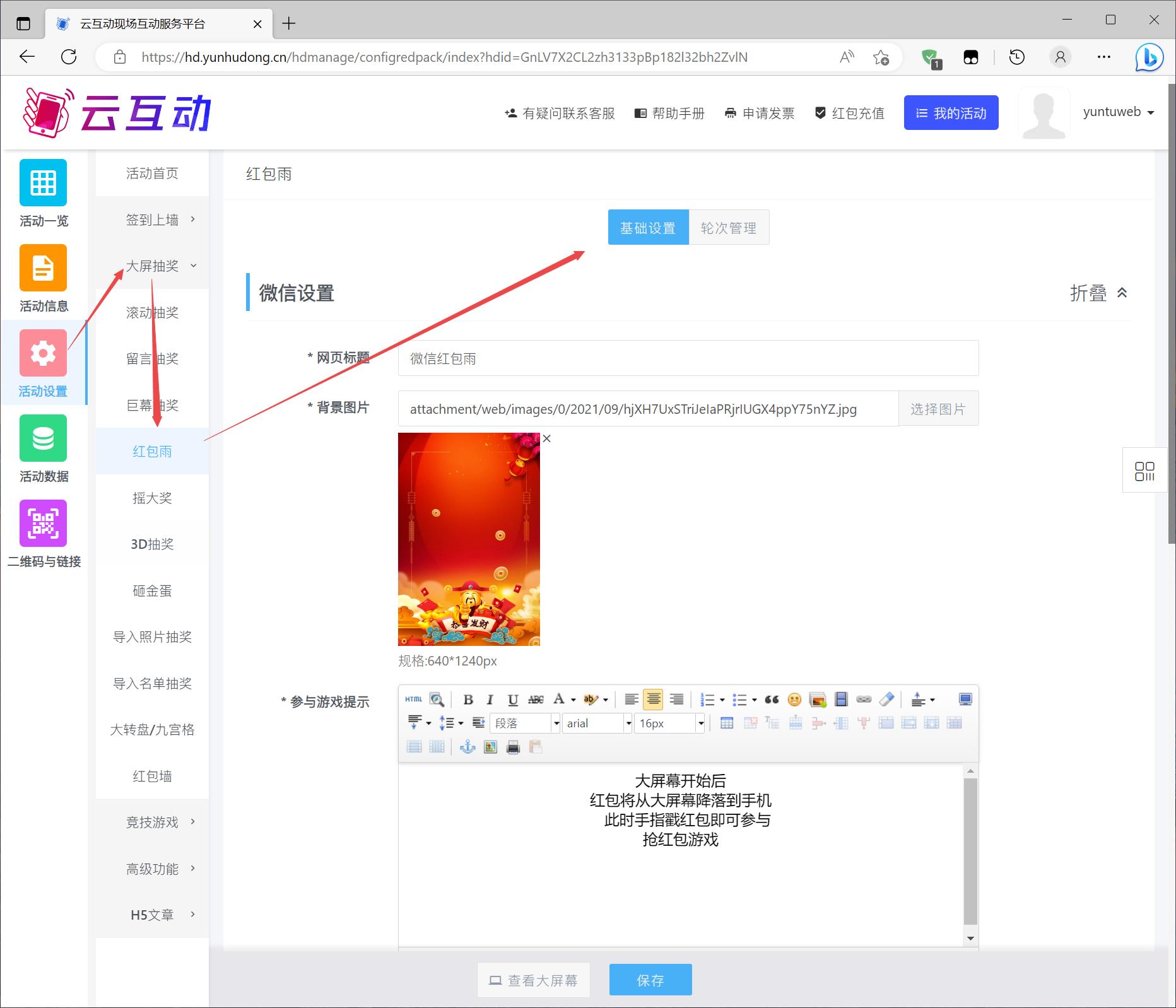Open the QR code floating panel icon
Image resolution: width=1176 pixels, height=1008 pixels.
coord(1144,471)
